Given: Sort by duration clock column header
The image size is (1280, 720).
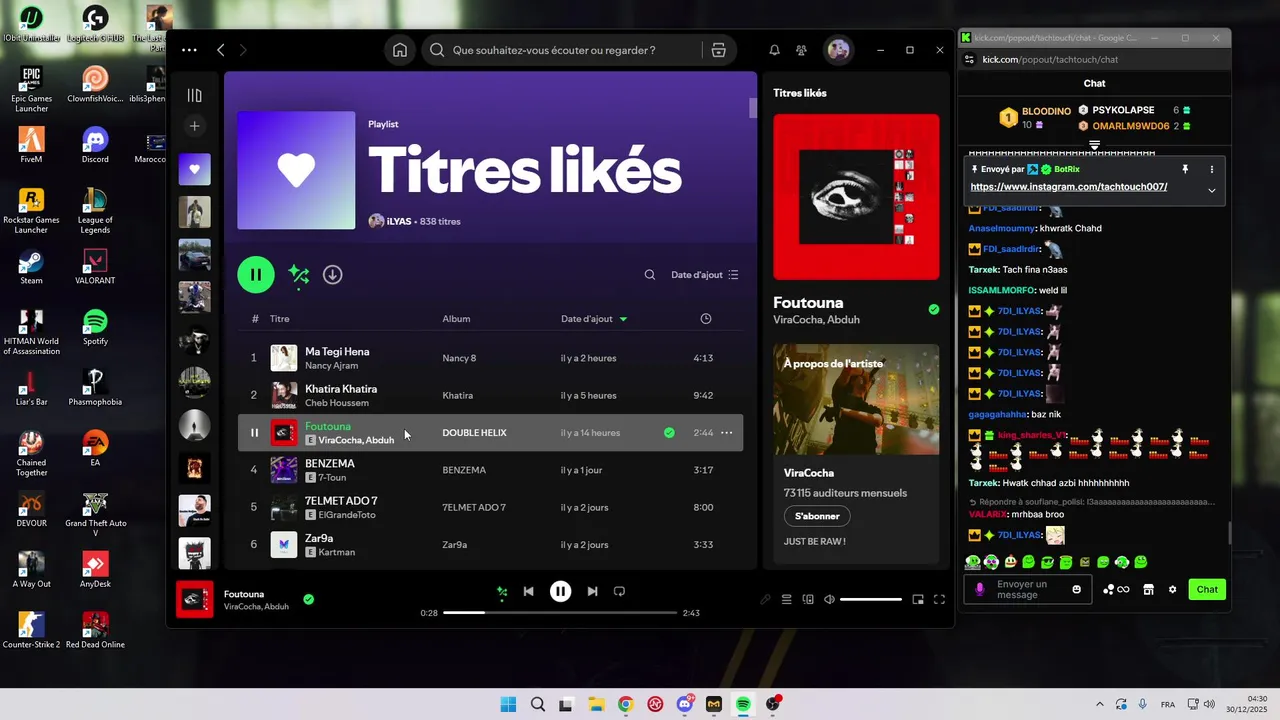Looking at the screenshot, I should 706,319.
